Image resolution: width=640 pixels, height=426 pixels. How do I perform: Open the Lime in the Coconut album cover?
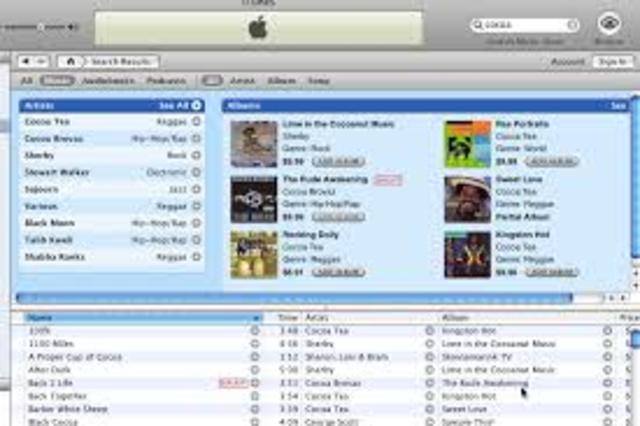tap(254, 144)
